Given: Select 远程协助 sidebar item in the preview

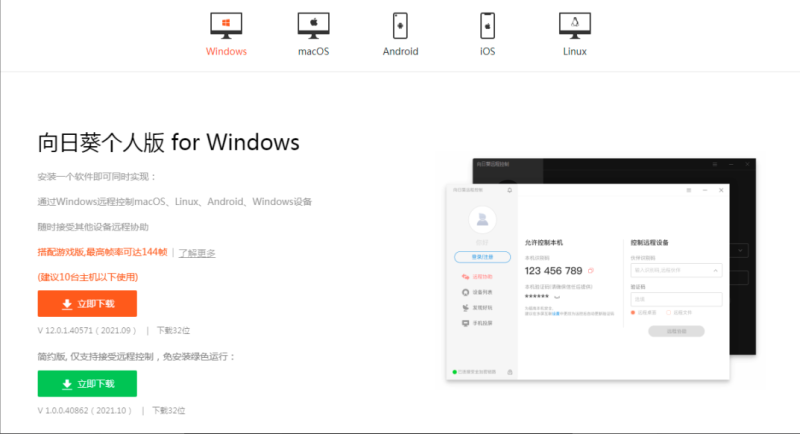Looking at the screenshot, I should (478, 277).
